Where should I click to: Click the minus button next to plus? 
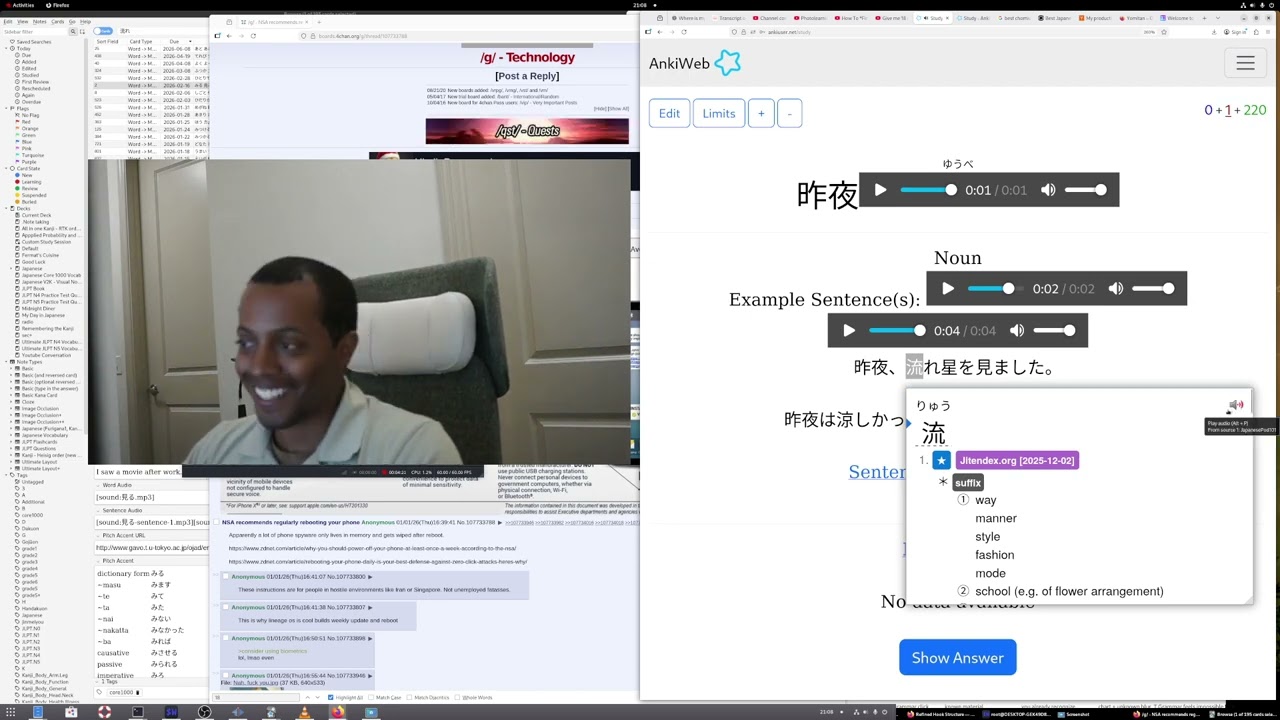(x=789, y=113)
